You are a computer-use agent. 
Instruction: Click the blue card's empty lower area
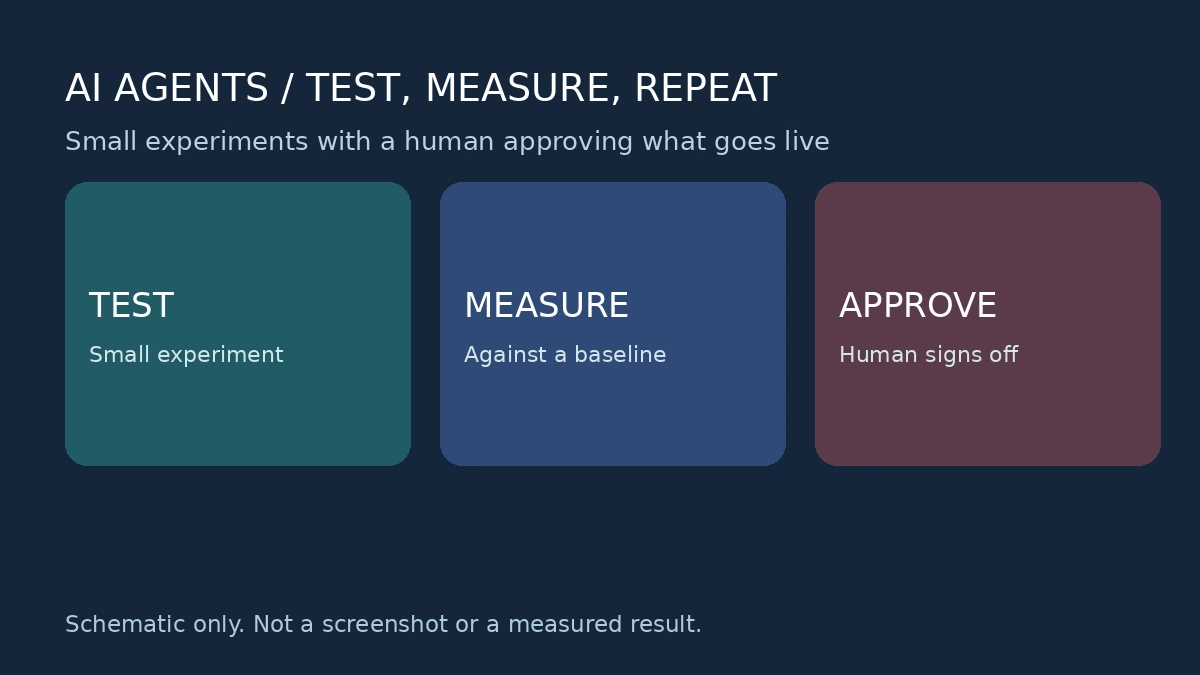tap(613, 418)
